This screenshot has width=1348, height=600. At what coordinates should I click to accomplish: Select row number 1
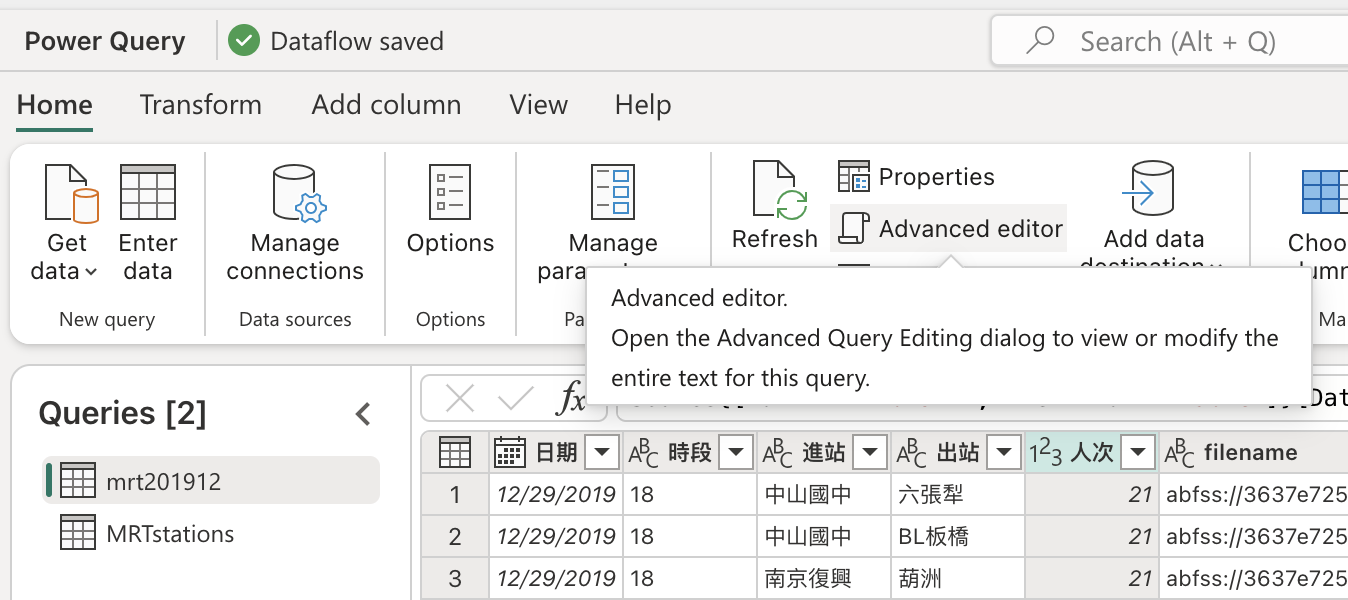[x=455, y=494]
